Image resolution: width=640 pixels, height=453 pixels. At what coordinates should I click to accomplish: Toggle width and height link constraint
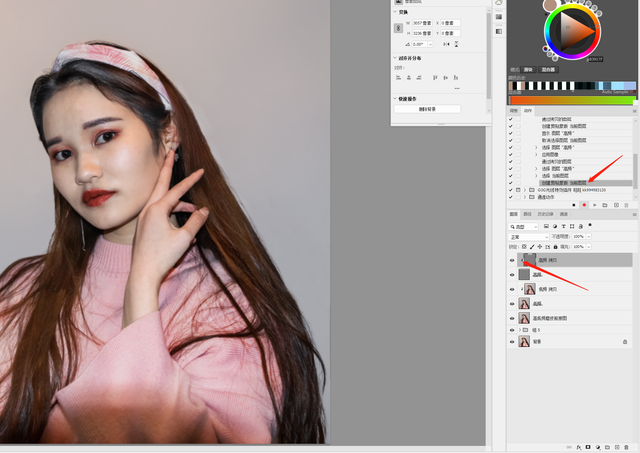(x=398, y=28)
